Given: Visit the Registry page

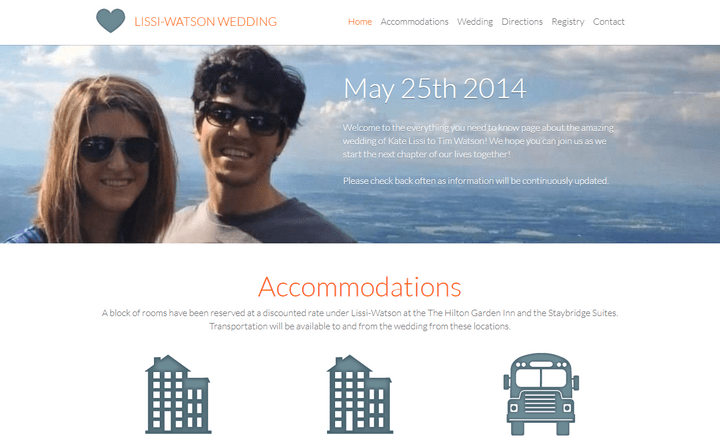Looking at the screenshot, I should click(x=568, y=22).
